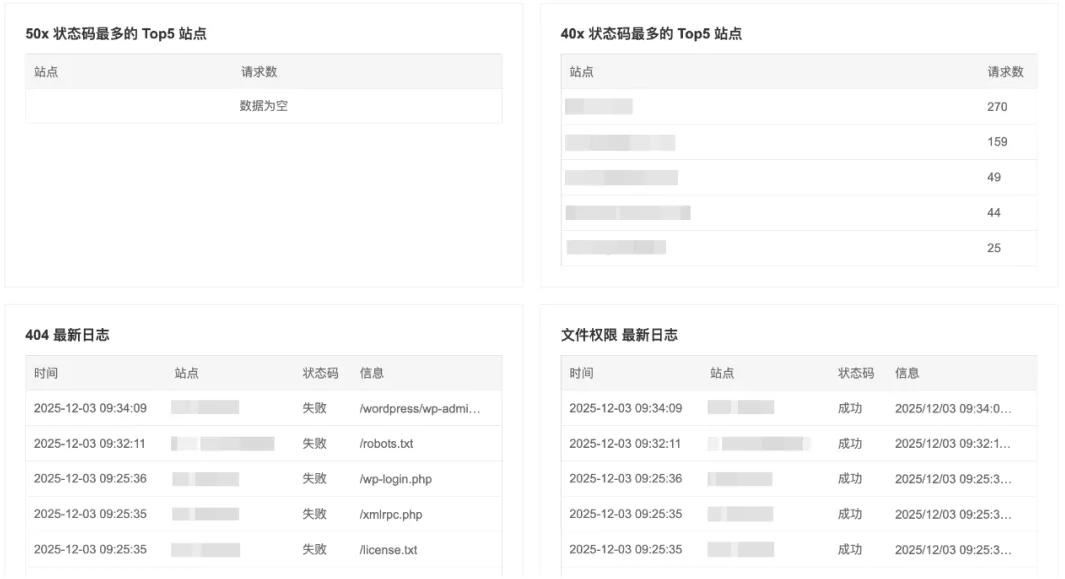Click the /xmlrpc.php info cell
The image size is (1065, 579).
[x=390, y=514]
